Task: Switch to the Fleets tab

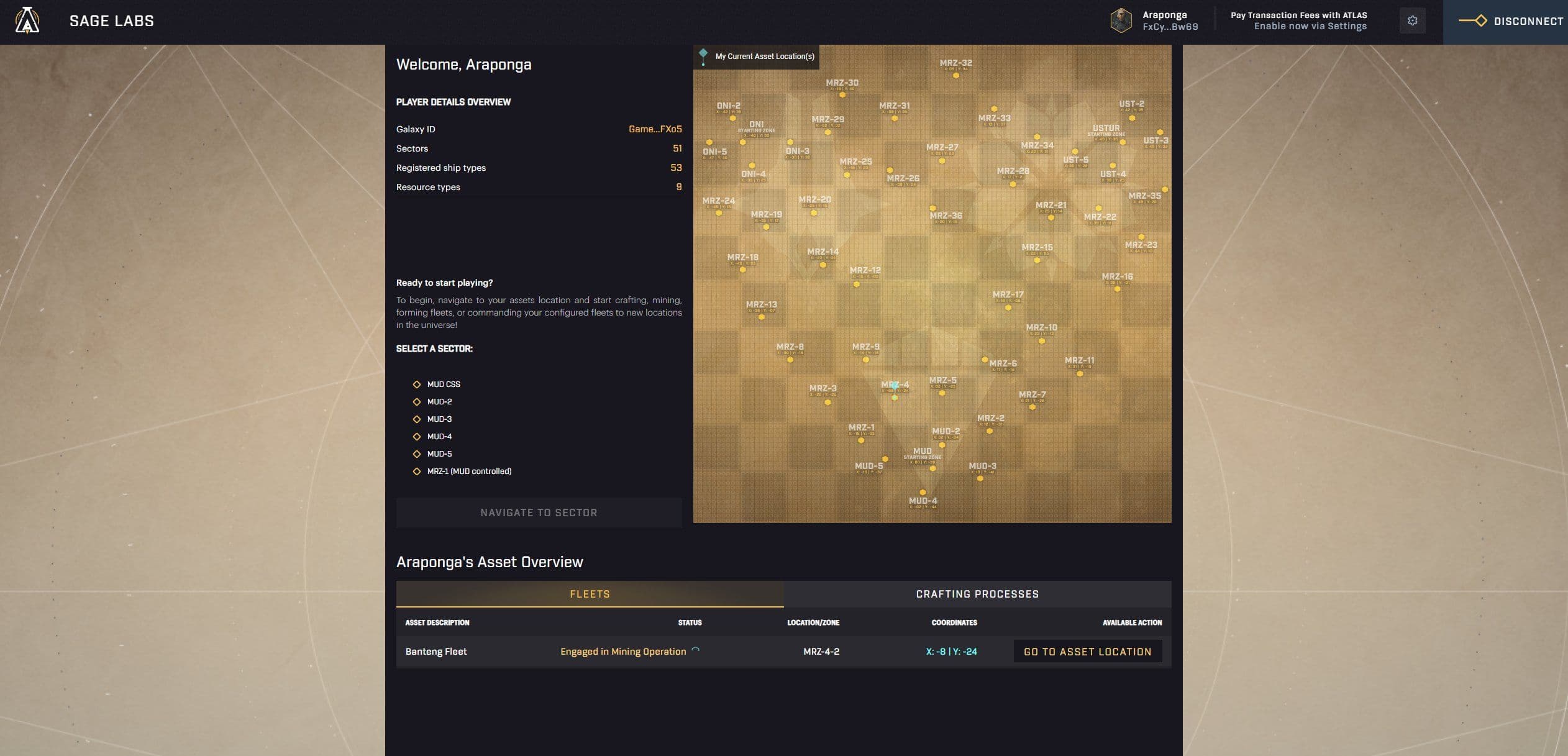Action: tap(590, 594)
